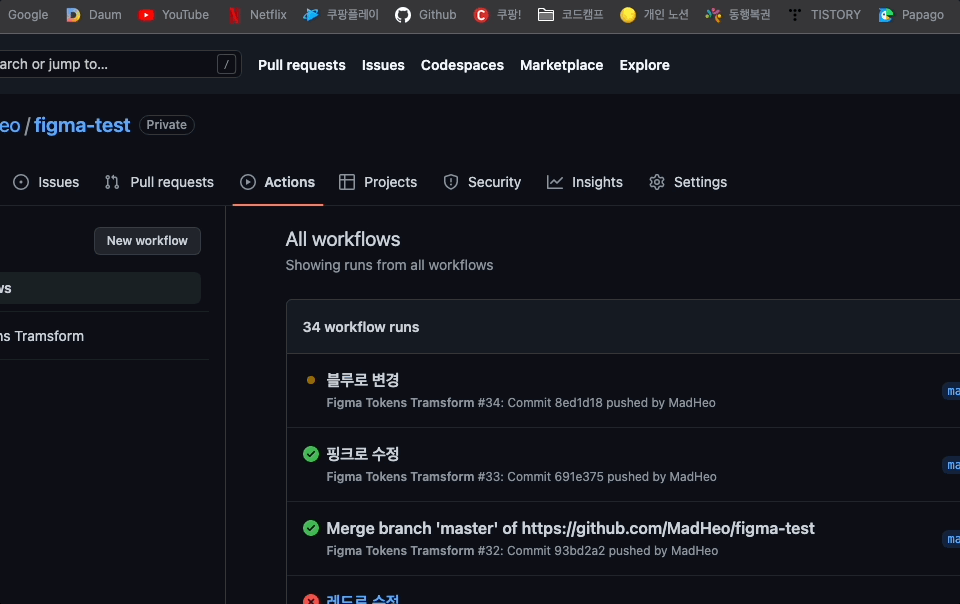960x604 pixels.
Task: Focus the search or jump to field
Action: 120,64
